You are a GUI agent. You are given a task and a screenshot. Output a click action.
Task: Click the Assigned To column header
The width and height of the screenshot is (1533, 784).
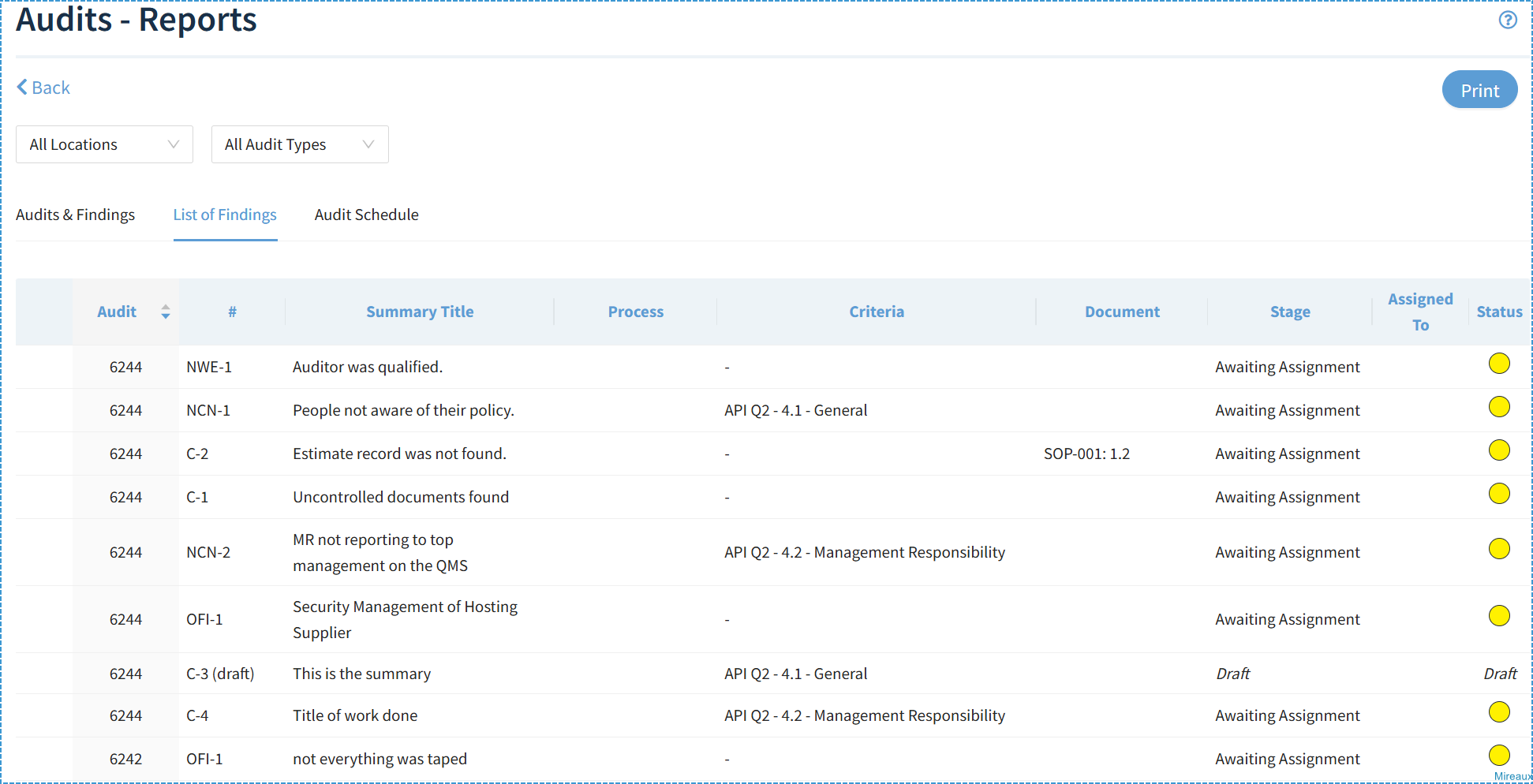tap(1420, 312)
